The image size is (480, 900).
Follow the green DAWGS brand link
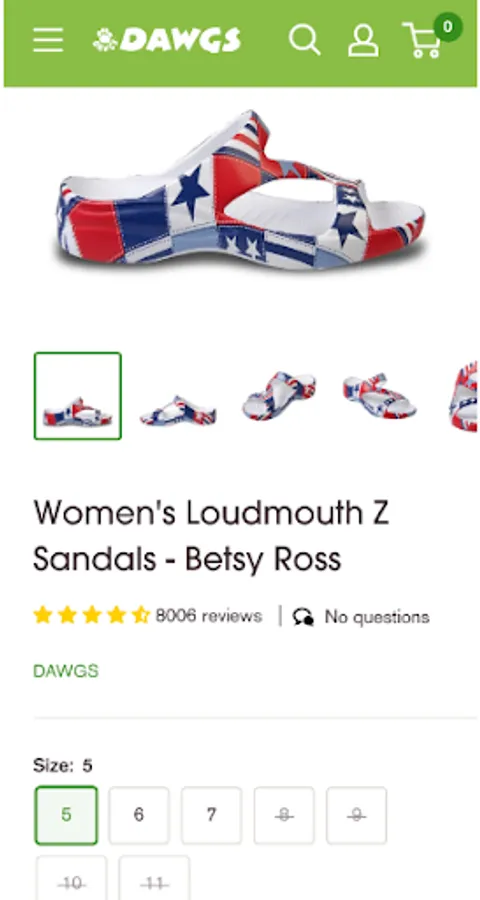coord(66,671)
